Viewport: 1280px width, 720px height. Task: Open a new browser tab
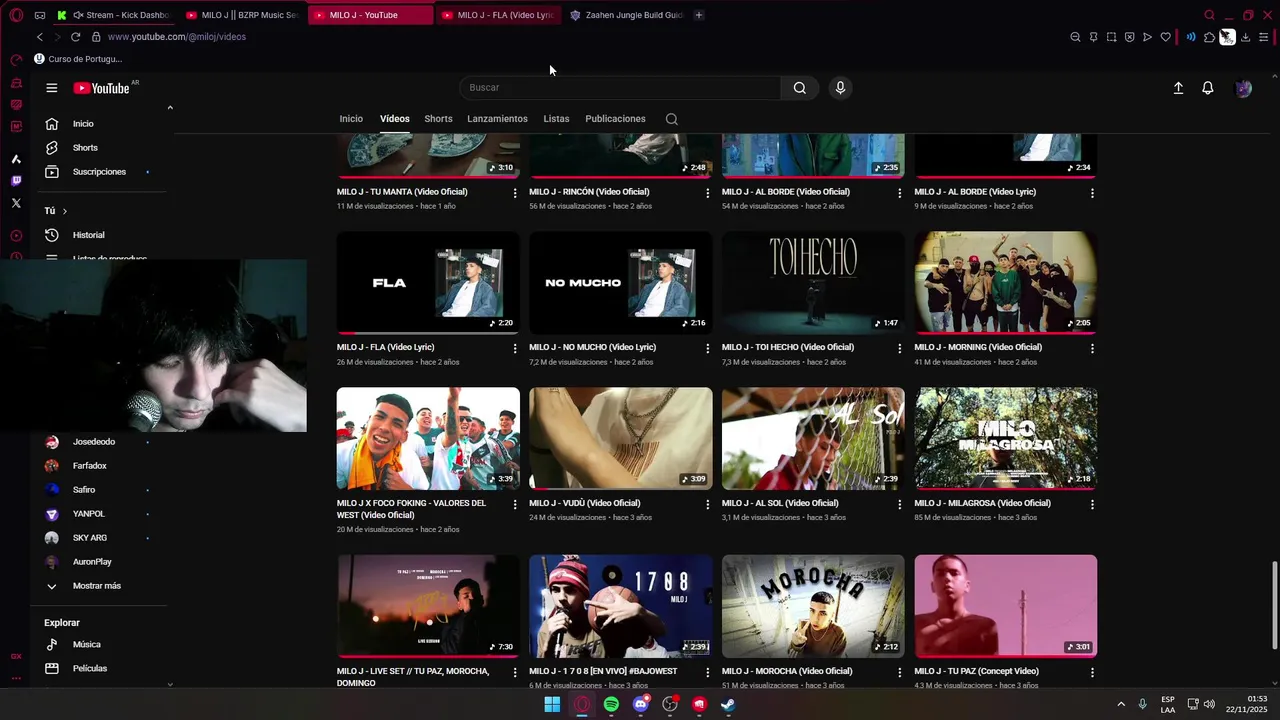pos(699,15)
